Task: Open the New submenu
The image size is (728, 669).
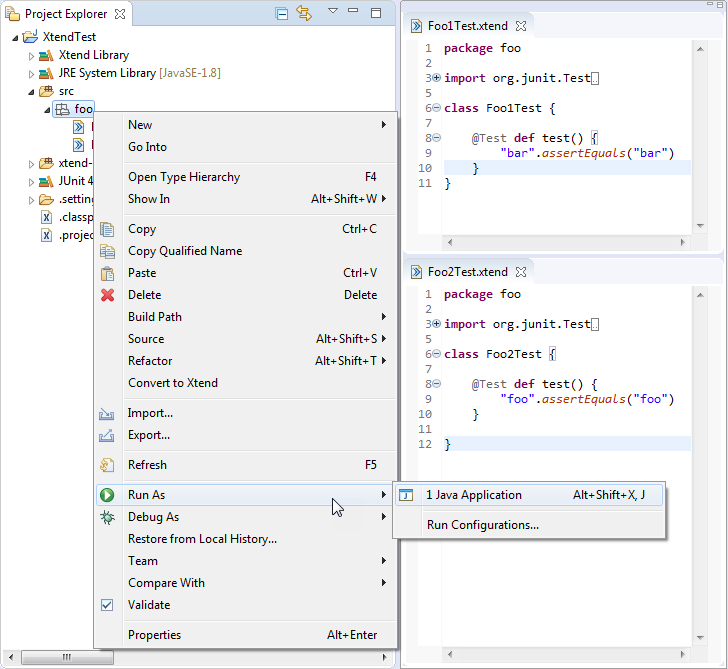Action: point(246,125)
